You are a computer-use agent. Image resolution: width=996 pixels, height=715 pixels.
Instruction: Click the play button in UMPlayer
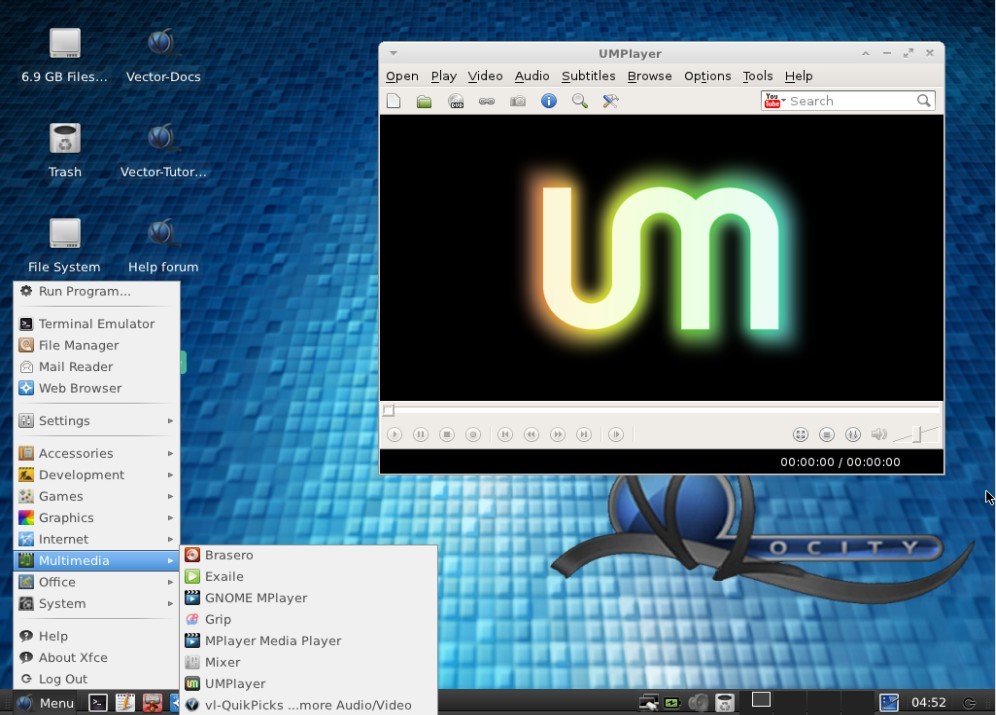(x=394, y=434)
